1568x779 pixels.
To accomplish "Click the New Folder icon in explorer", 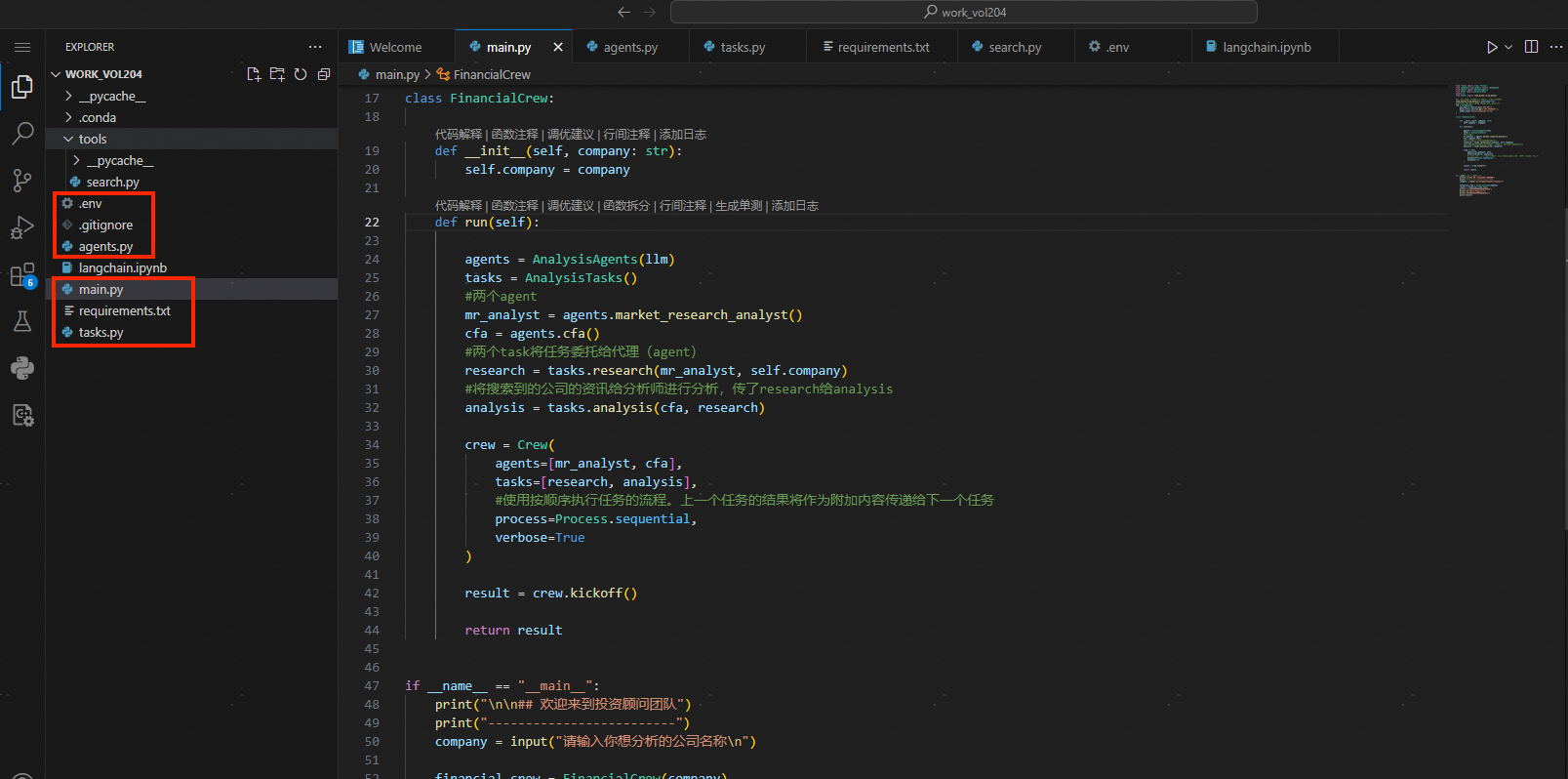I will (x=277, y=74).
